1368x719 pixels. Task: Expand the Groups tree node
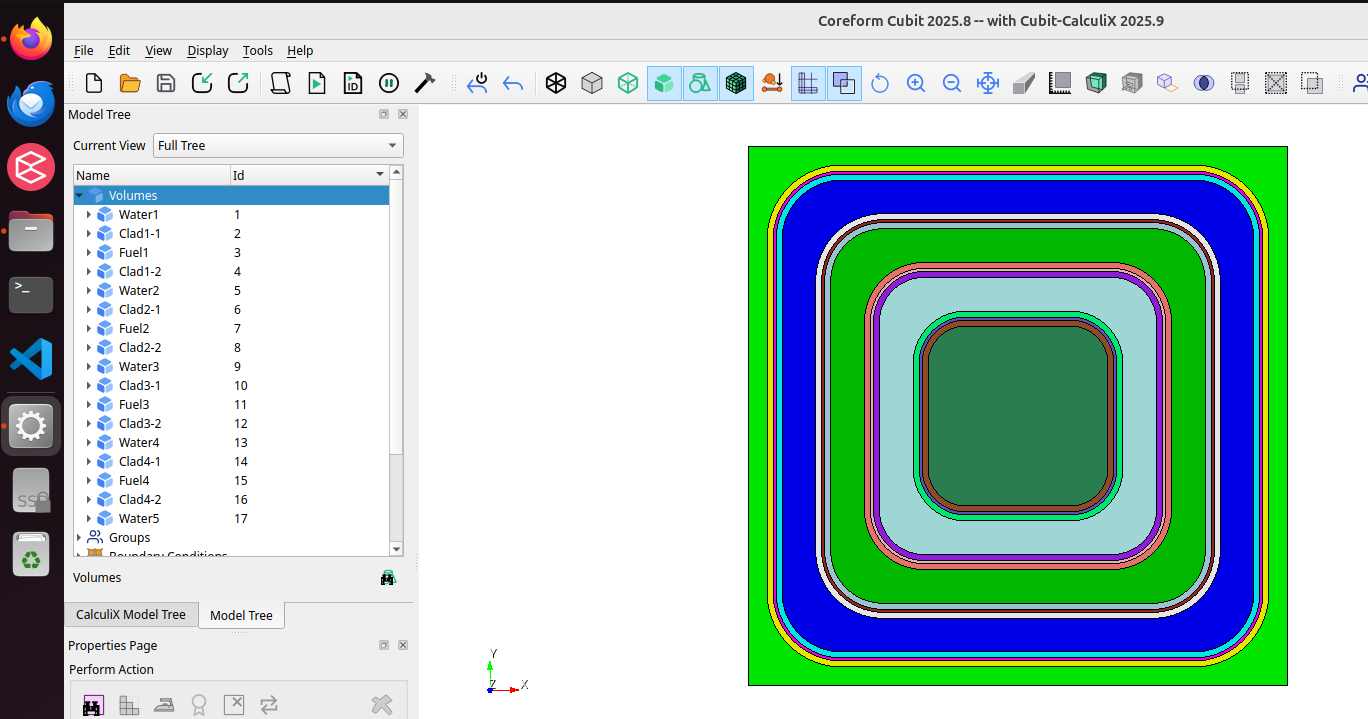79,538
